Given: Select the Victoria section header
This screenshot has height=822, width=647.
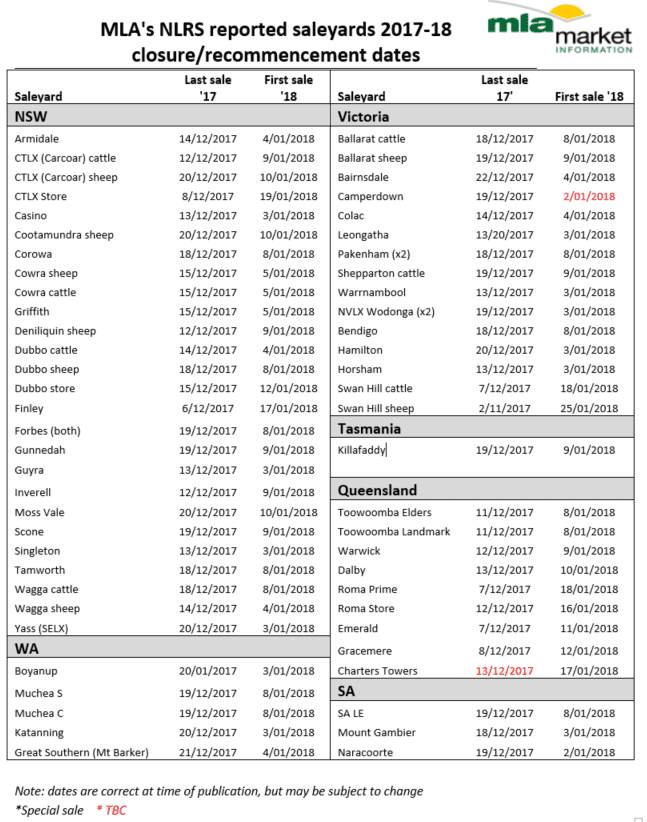Looking at the screenshot, I should [482, 116].
